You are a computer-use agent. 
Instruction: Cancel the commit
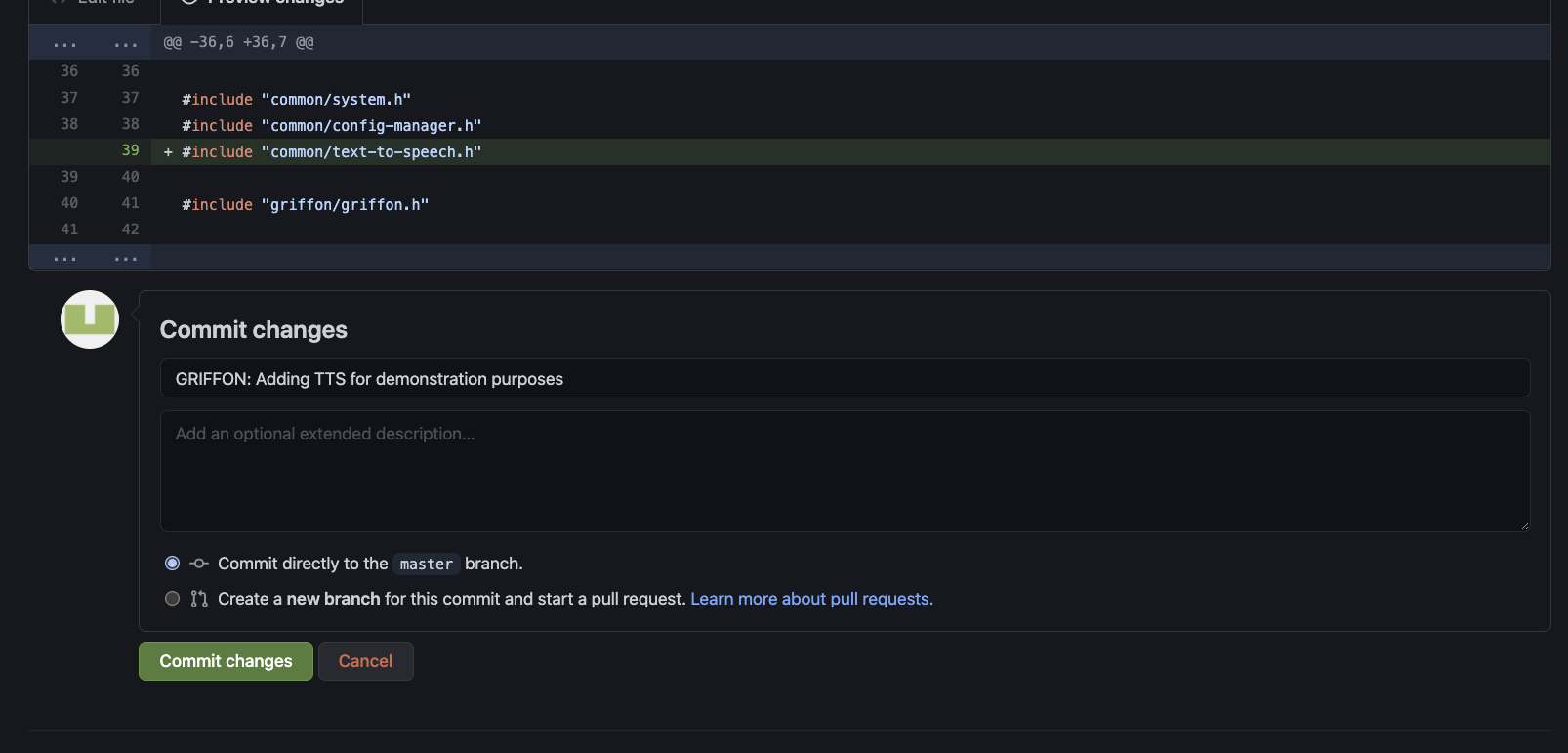tap(365, 661)
